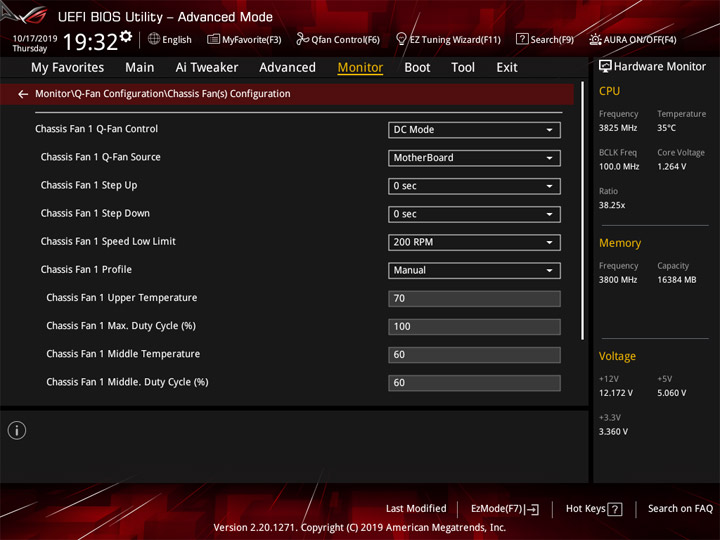This screenshot has width=720, height=540.
Task: Switch to the Main tab
Action: point(140,68)
